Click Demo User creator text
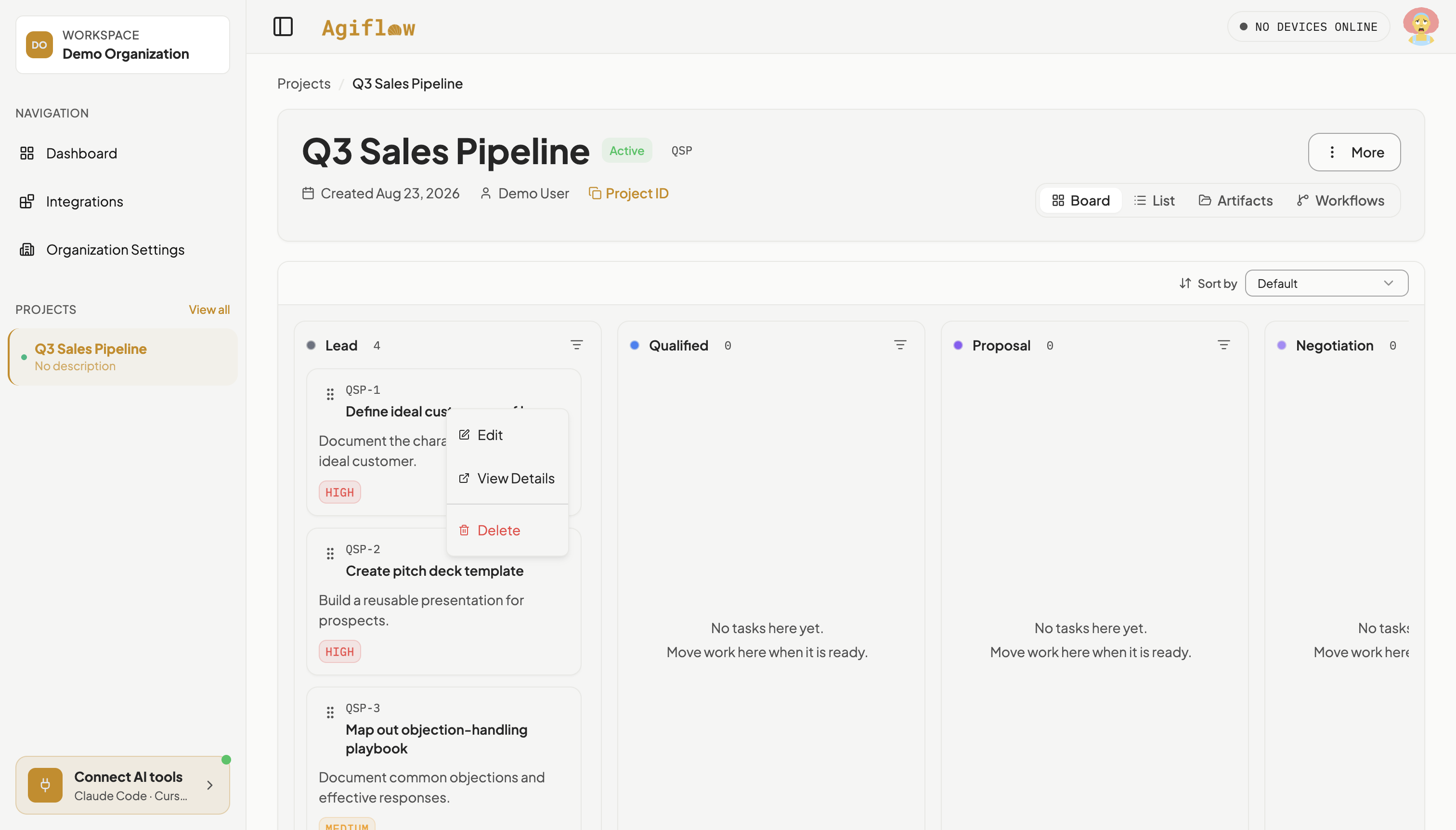The height and width of the screenshot is (830, 1456). tap(533, 193)
